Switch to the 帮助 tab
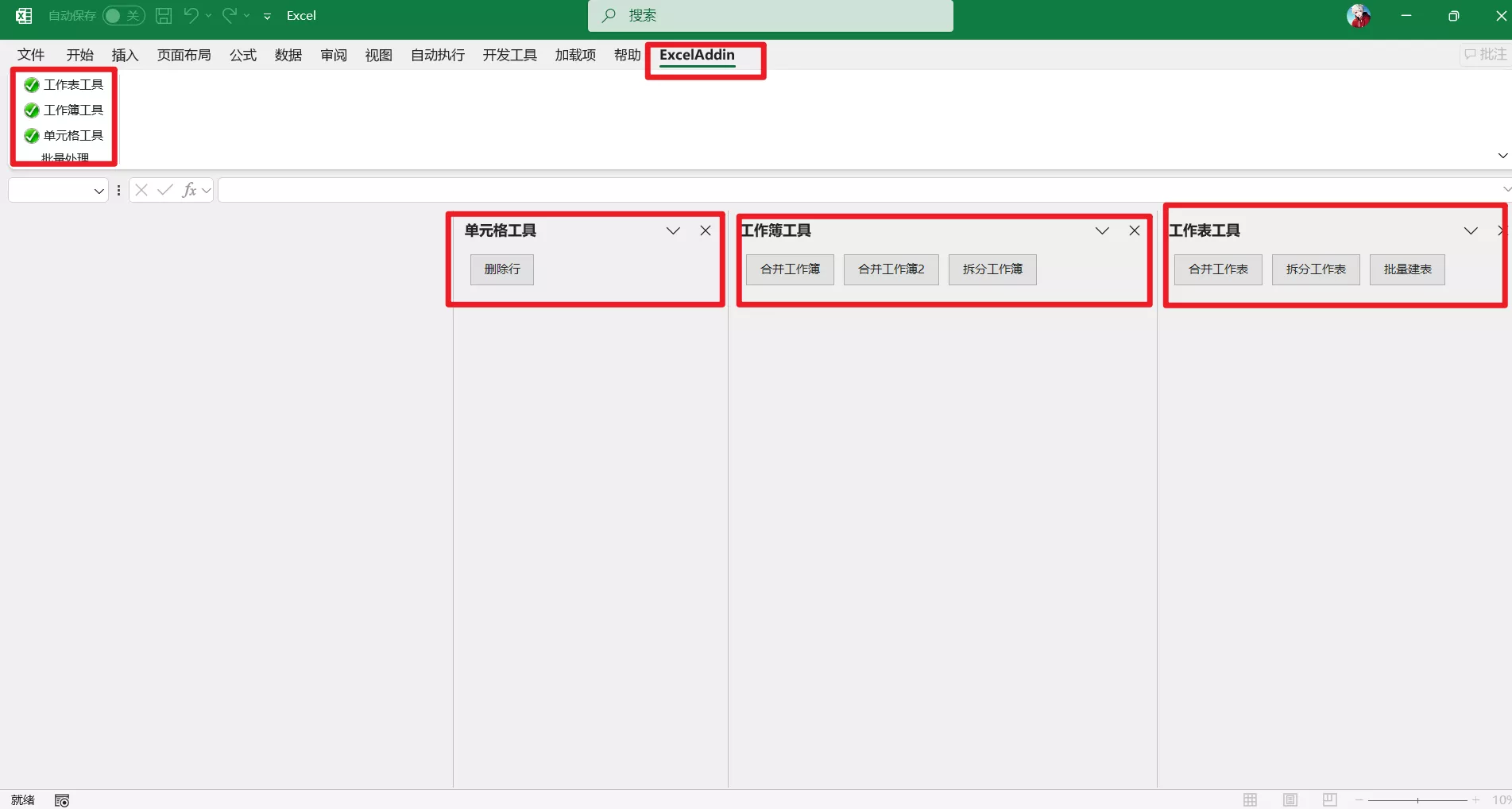The image size is (1512, 809). (x=627, y=55)
